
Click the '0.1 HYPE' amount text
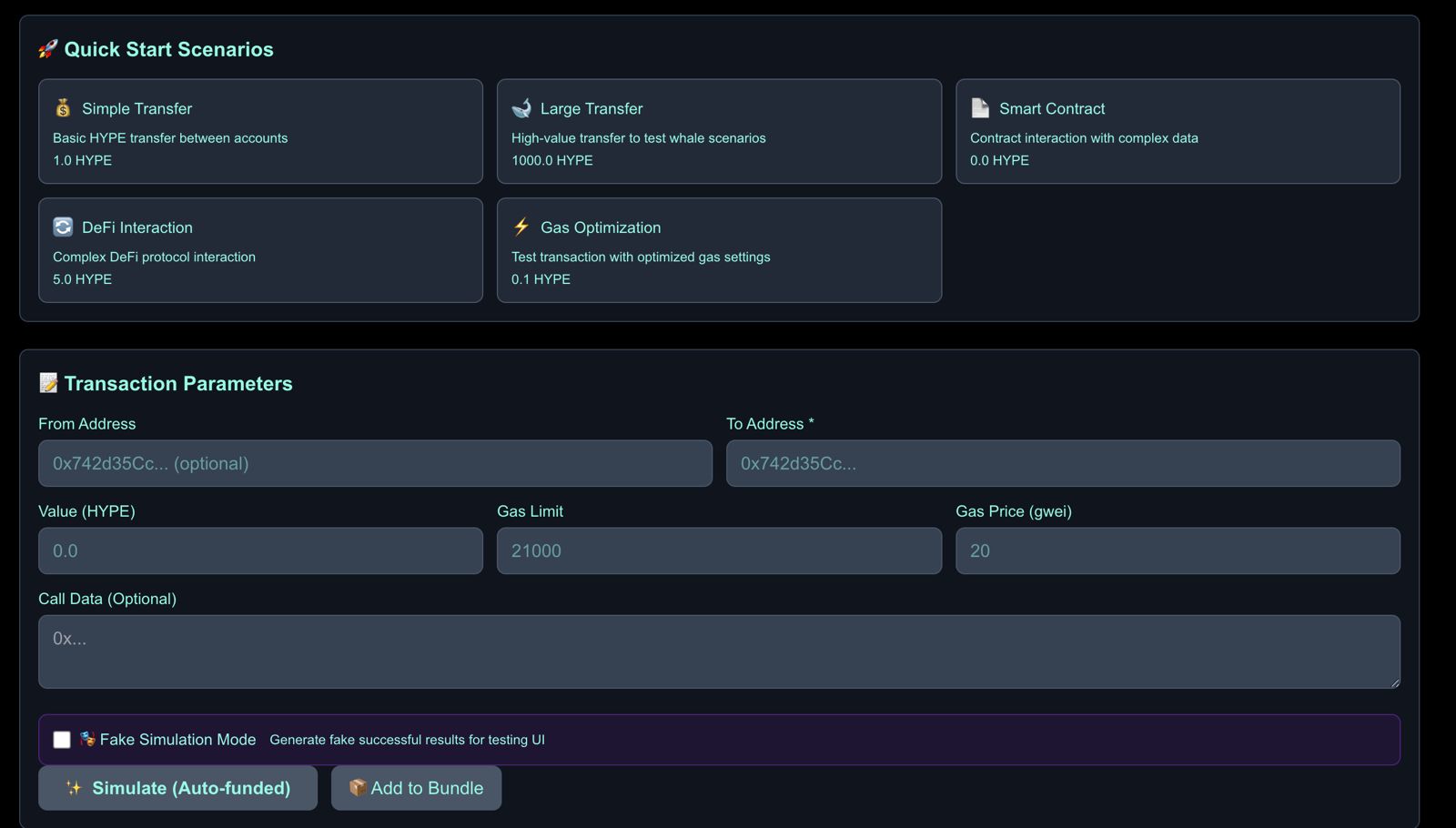click(541, 279)
